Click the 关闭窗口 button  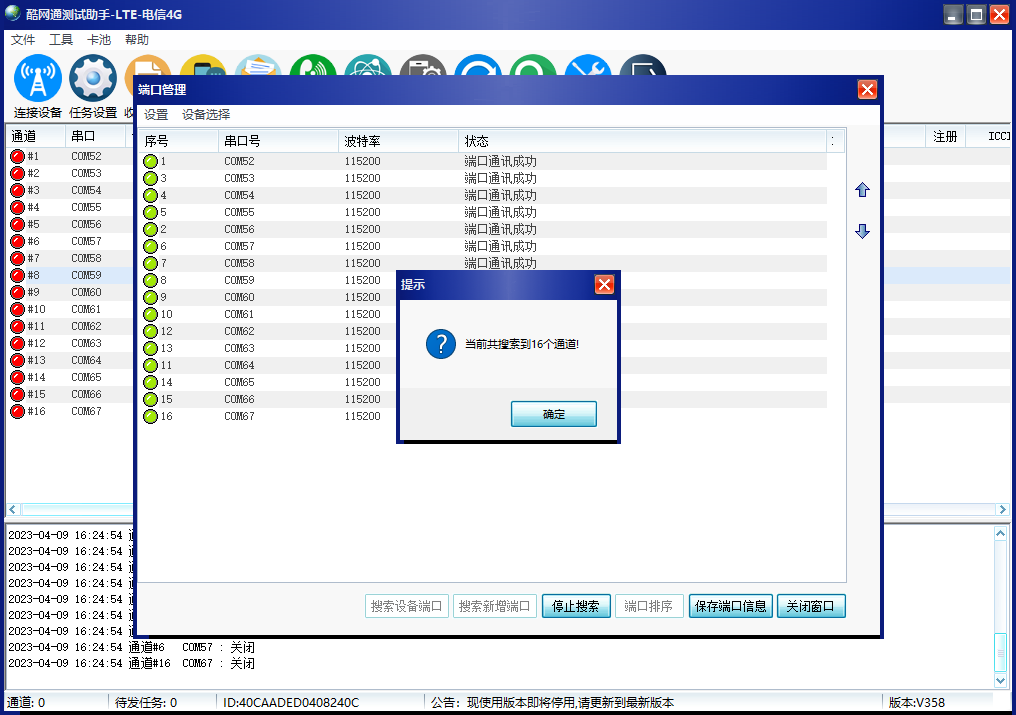click(811, 606)
